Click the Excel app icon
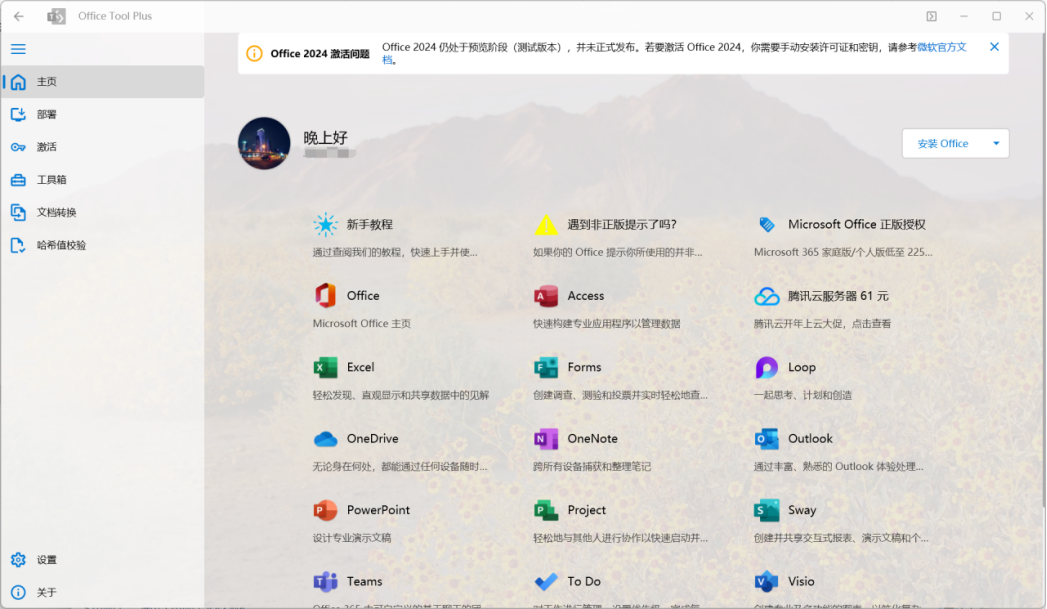 (x=325, y=367)
